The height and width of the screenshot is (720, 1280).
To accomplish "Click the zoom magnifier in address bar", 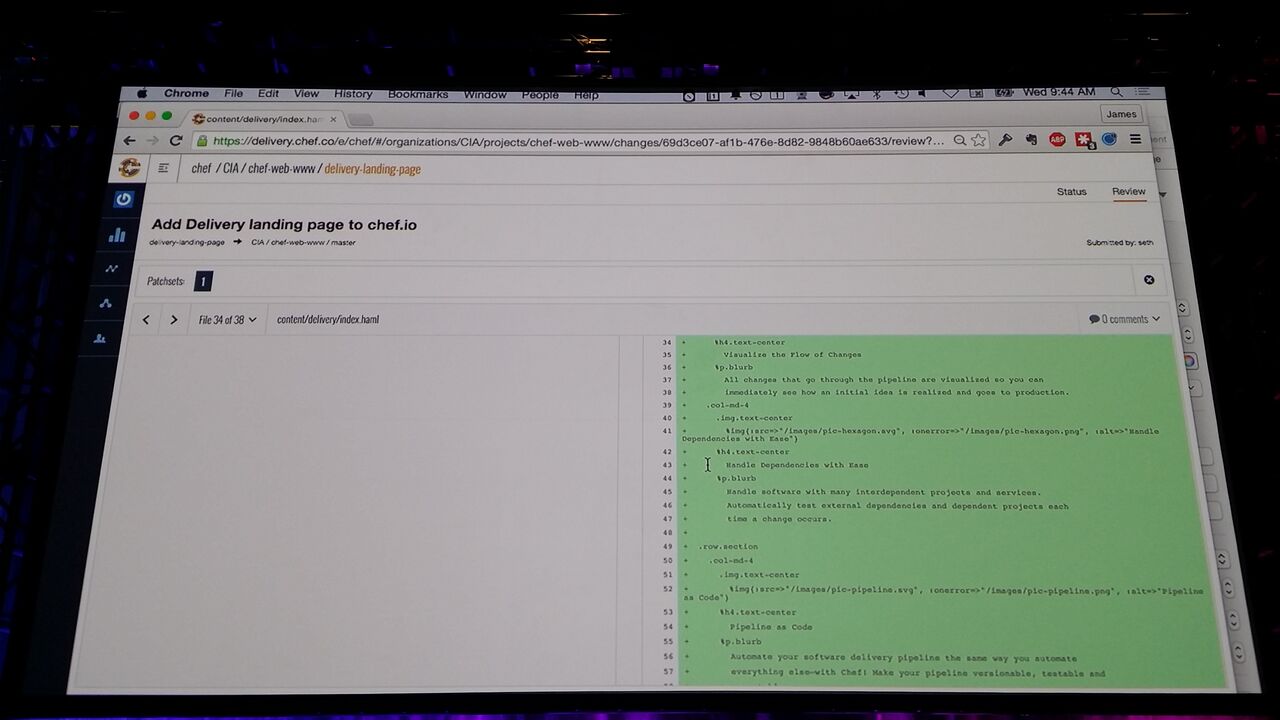I will (960, 140).
